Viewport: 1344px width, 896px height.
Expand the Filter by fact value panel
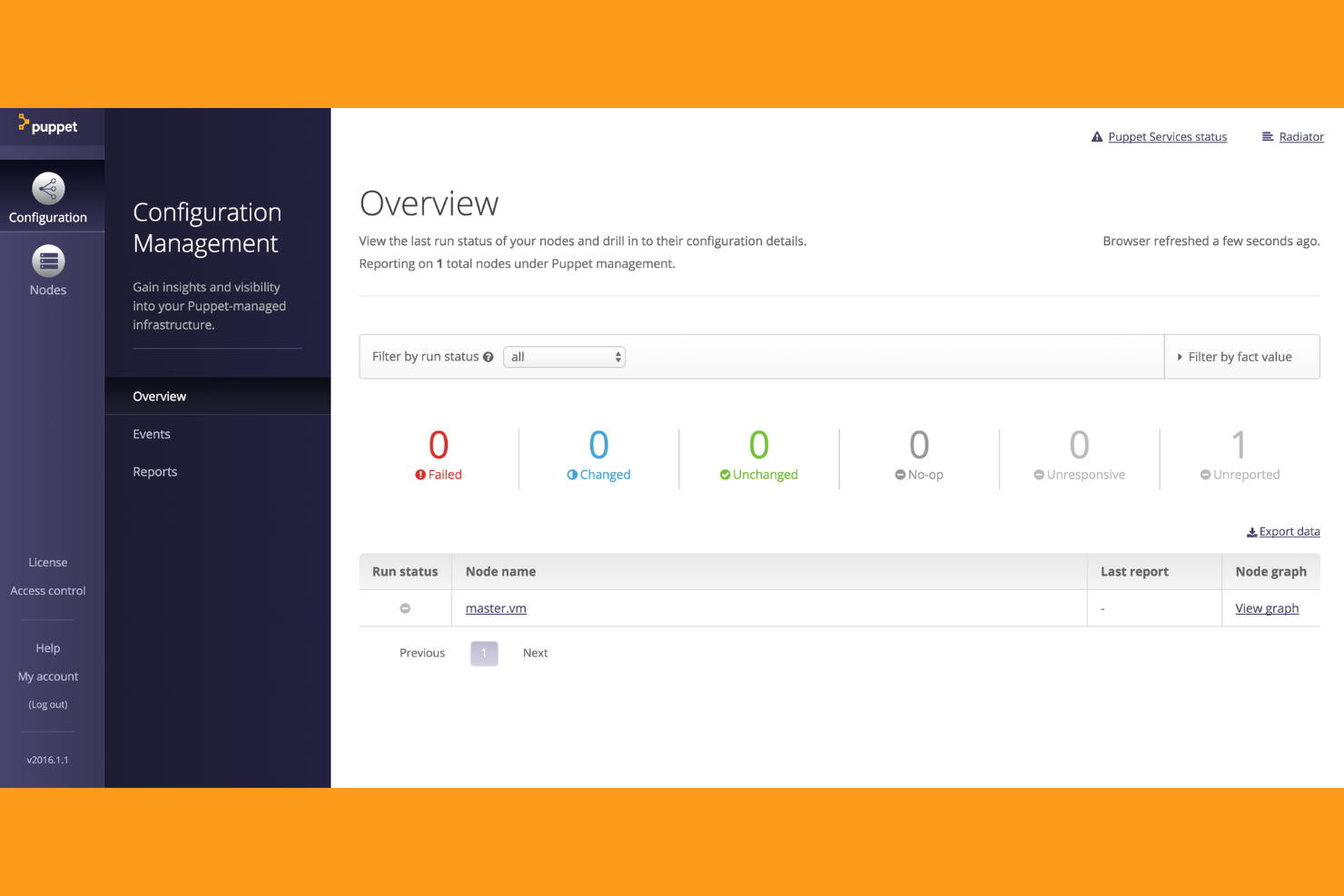tap(1241, 356)
